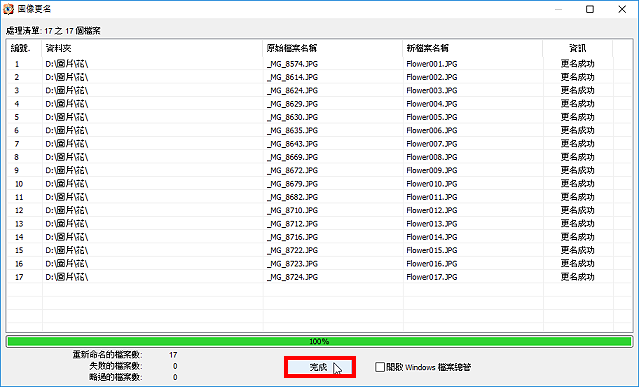Screen dimensions: 639x387
Task: Select new file name Flower015.JPG
Action: (432, 250)
